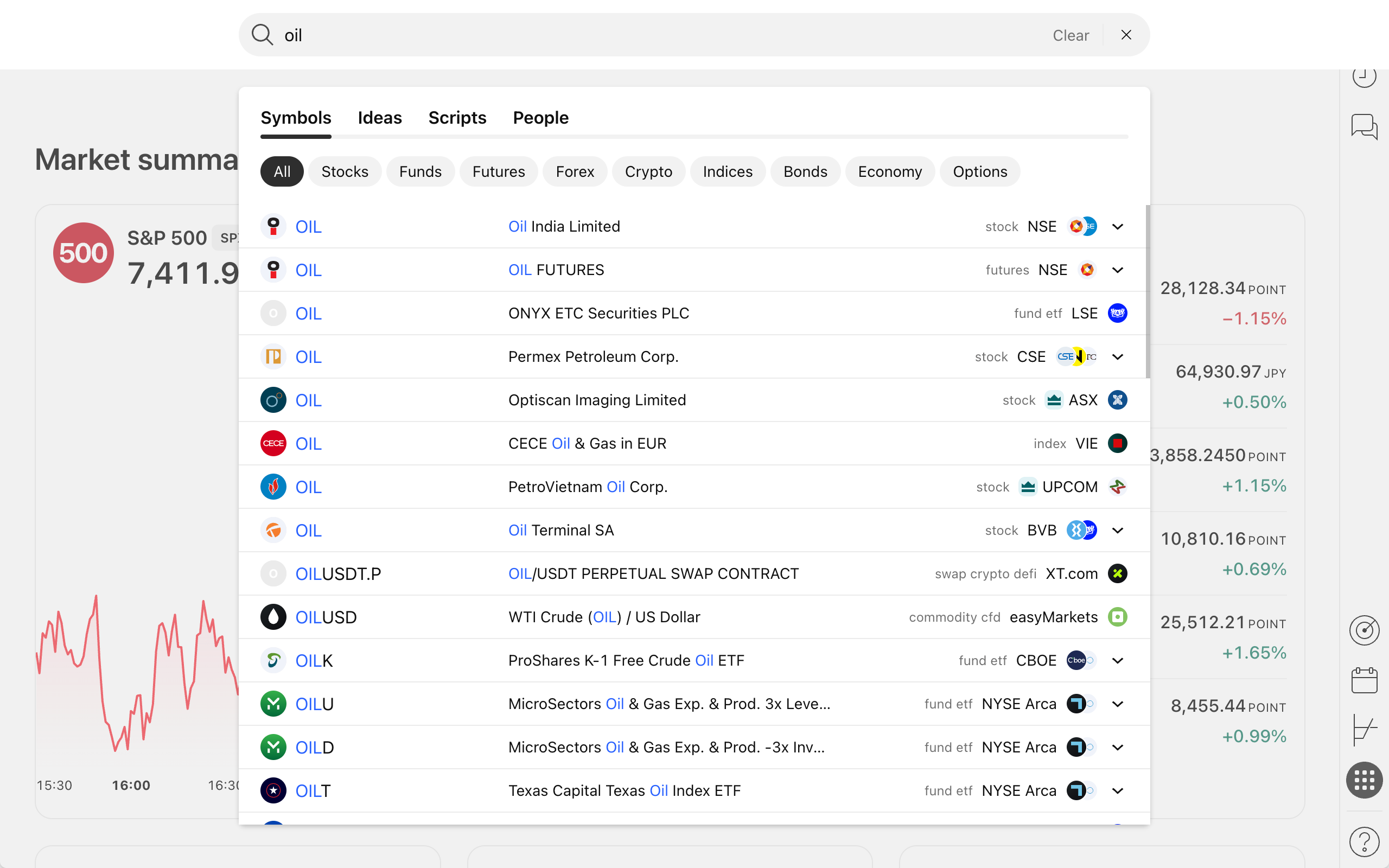Select the OILUSDT.P perpetual swap symbol
This screenshot has width=1389, height=868.
[x=694, y=573]
